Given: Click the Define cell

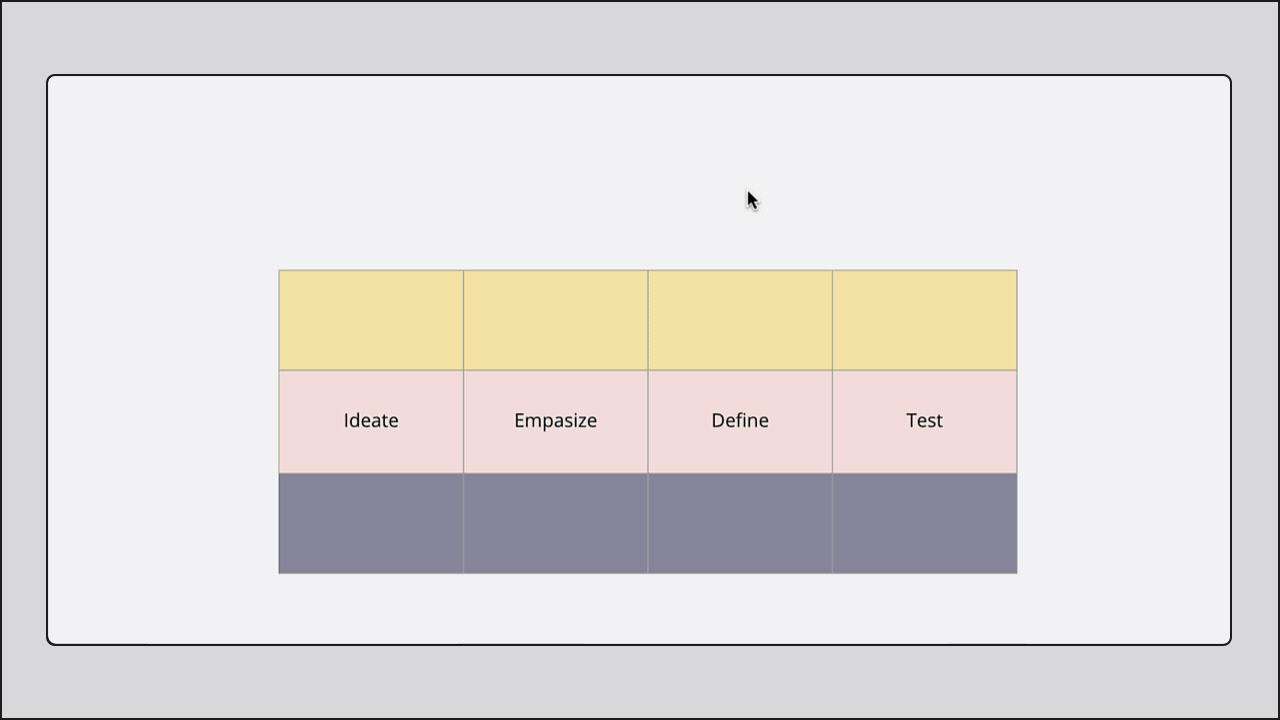Looking at the screenshot, I should [x=740, y=421].
